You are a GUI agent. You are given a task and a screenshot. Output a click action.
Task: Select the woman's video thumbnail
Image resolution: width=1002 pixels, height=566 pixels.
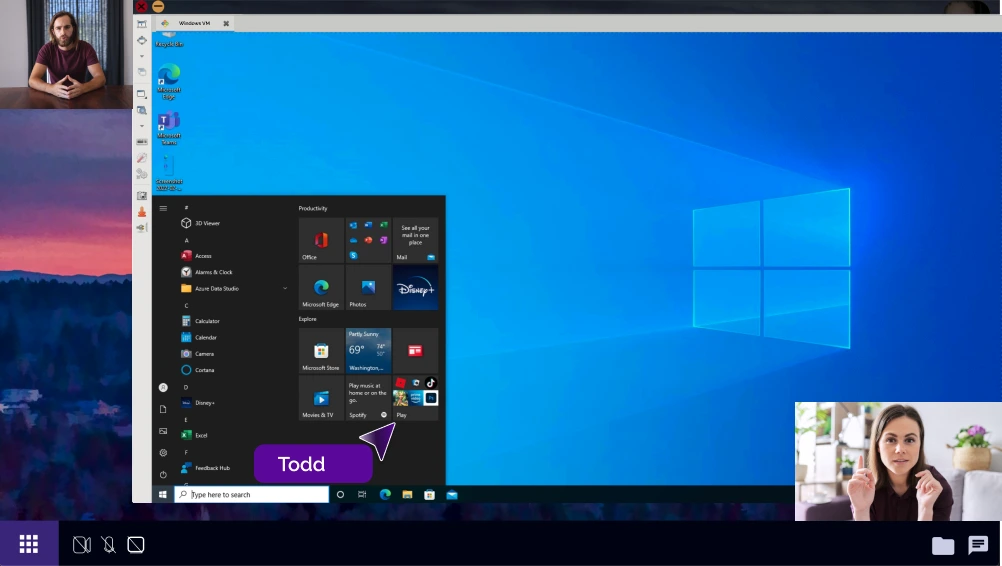tap(898, 461)
